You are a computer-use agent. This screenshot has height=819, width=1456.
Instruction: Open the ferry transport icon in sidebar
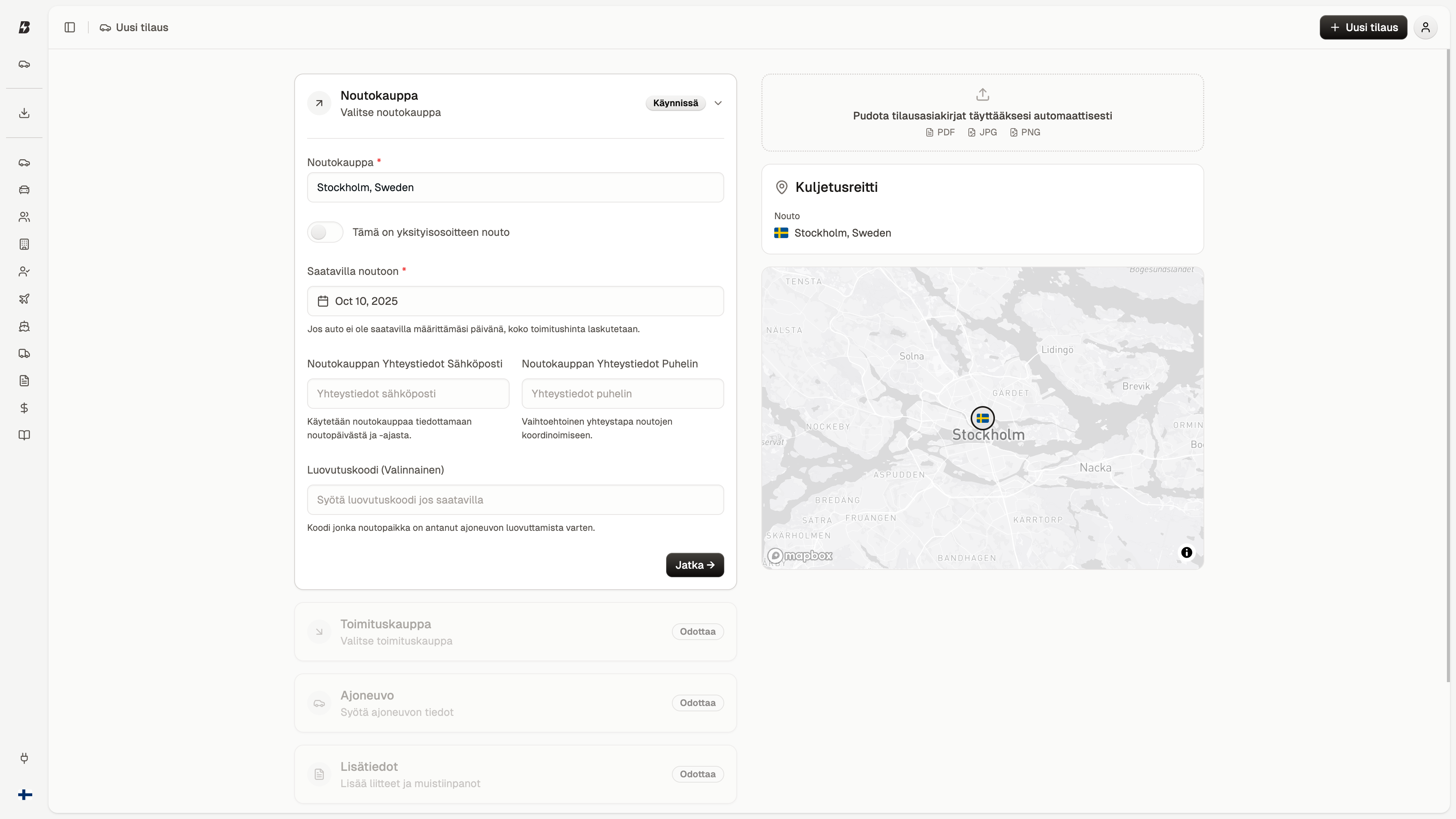[24, 326]
